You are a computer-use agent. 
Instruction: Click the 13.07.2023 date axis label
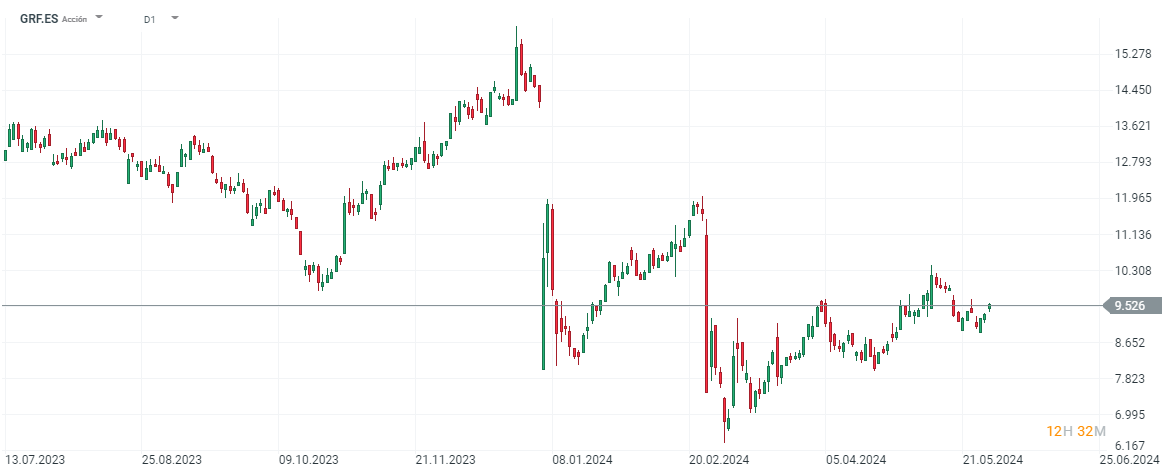tap(35, 460)
